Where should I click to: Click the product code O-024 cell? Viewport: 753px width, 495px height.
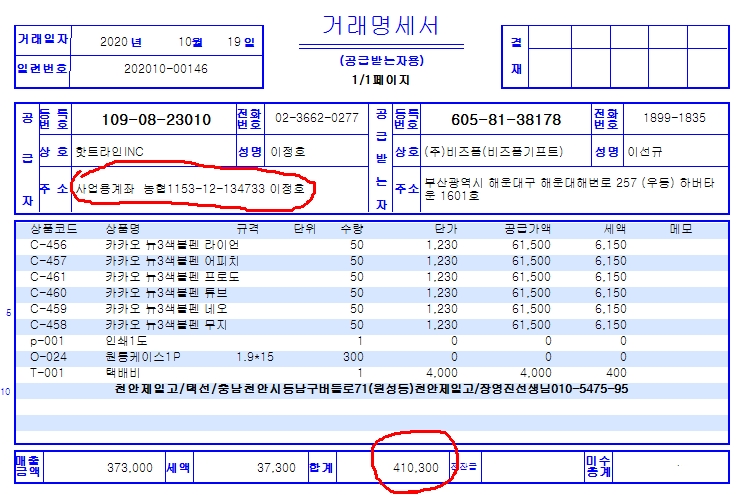[x=49, y=357]
